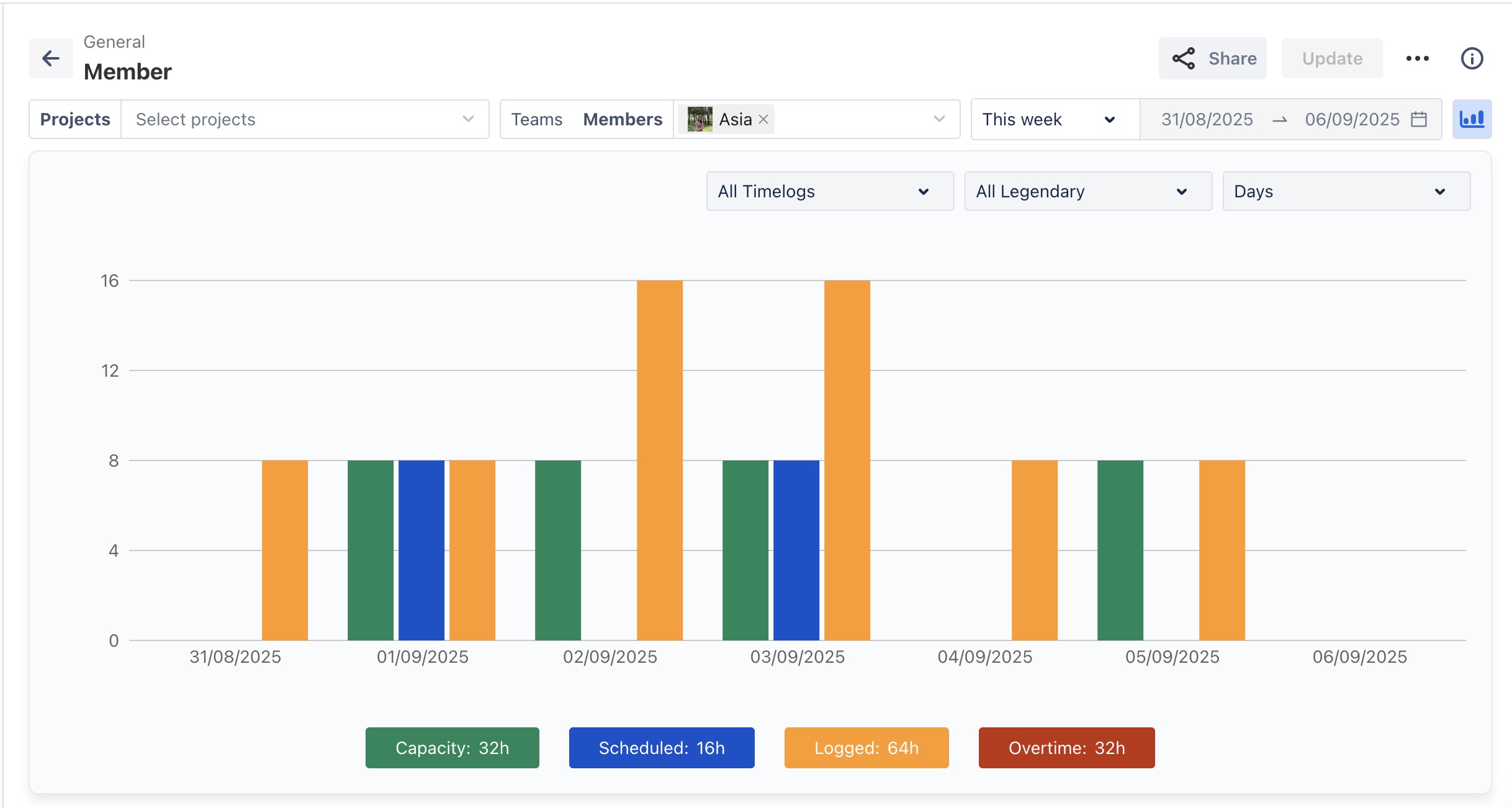Click the info circle icon

(1472, 58)
